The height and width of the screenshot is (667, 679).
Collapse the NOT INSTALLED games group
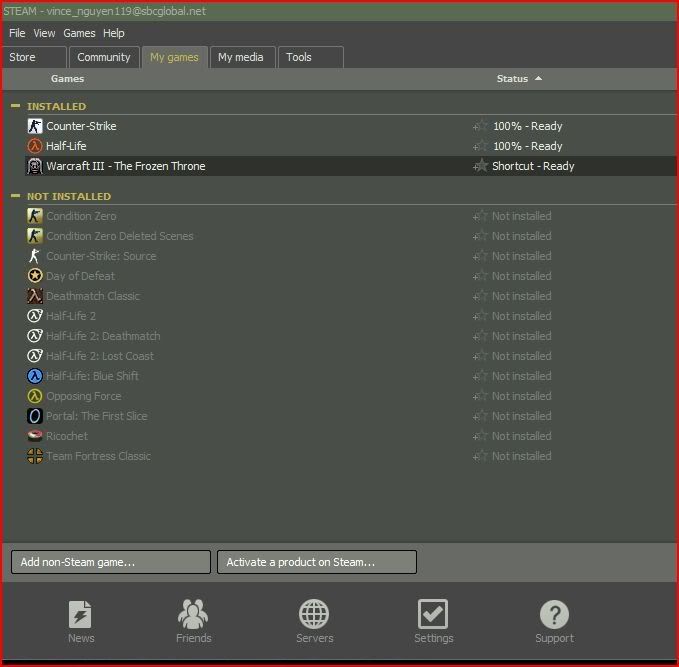click(15, 196)
